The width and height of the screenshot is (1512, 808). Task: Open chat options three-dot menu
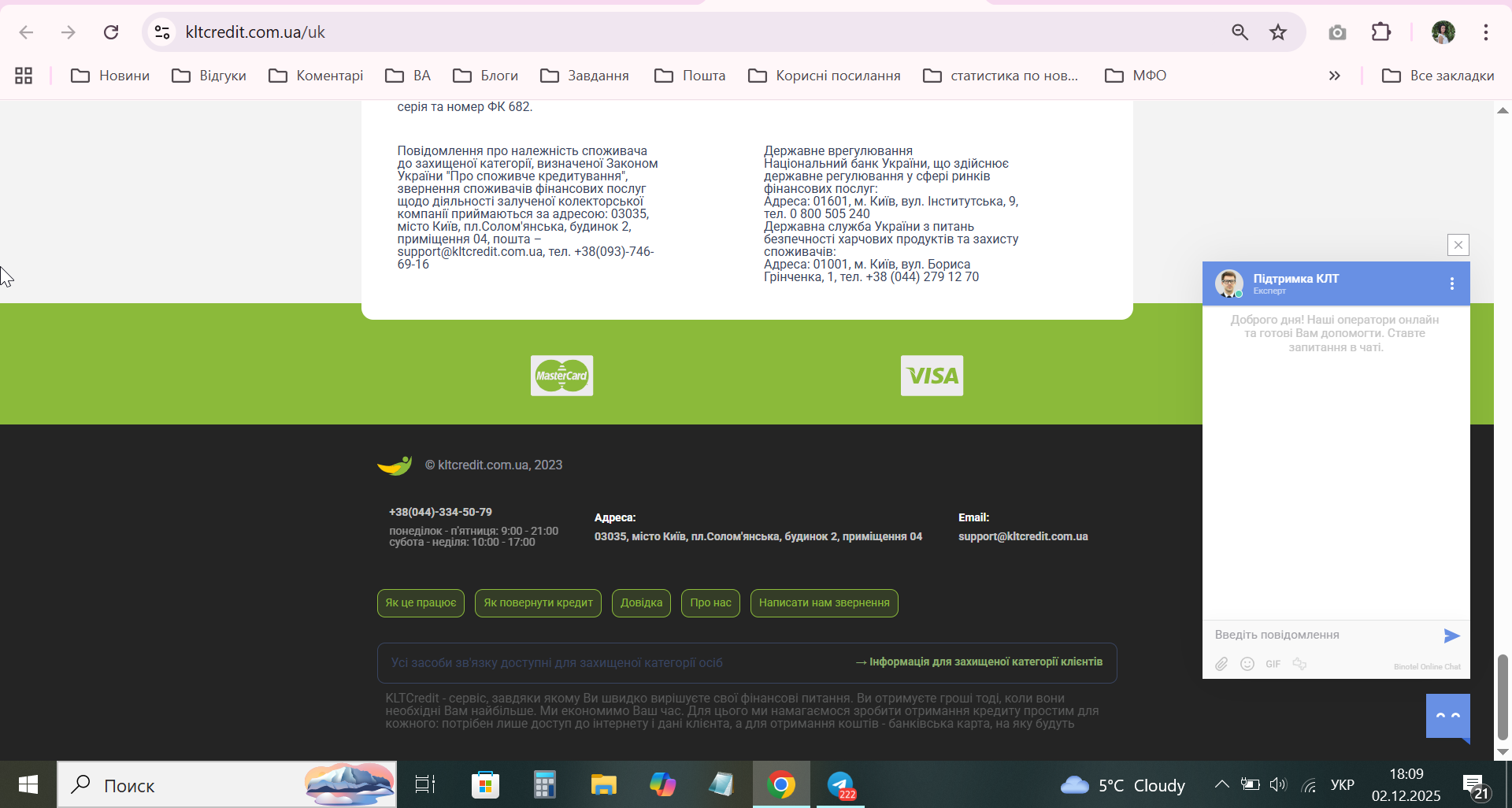[x=1452, y=284]
